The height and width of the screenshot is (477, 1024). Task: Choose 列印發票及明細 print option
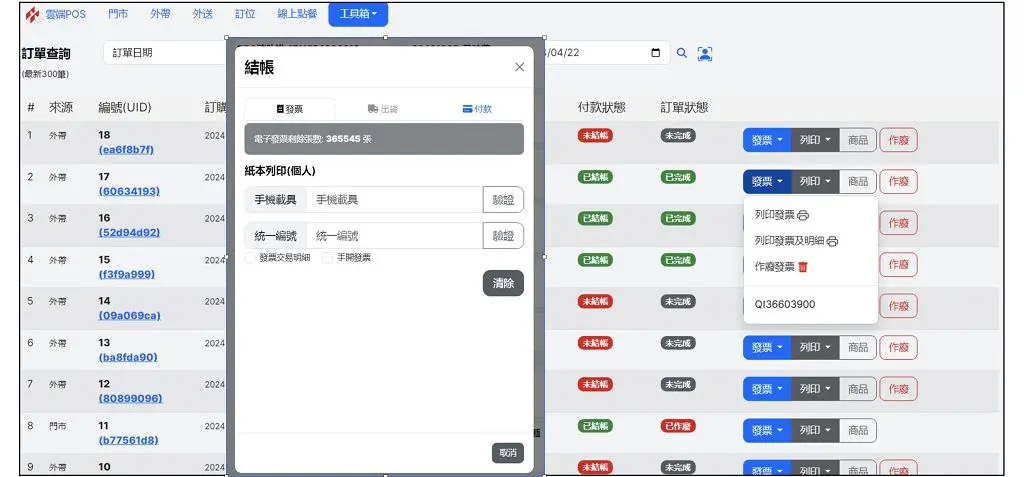point(796,241)
